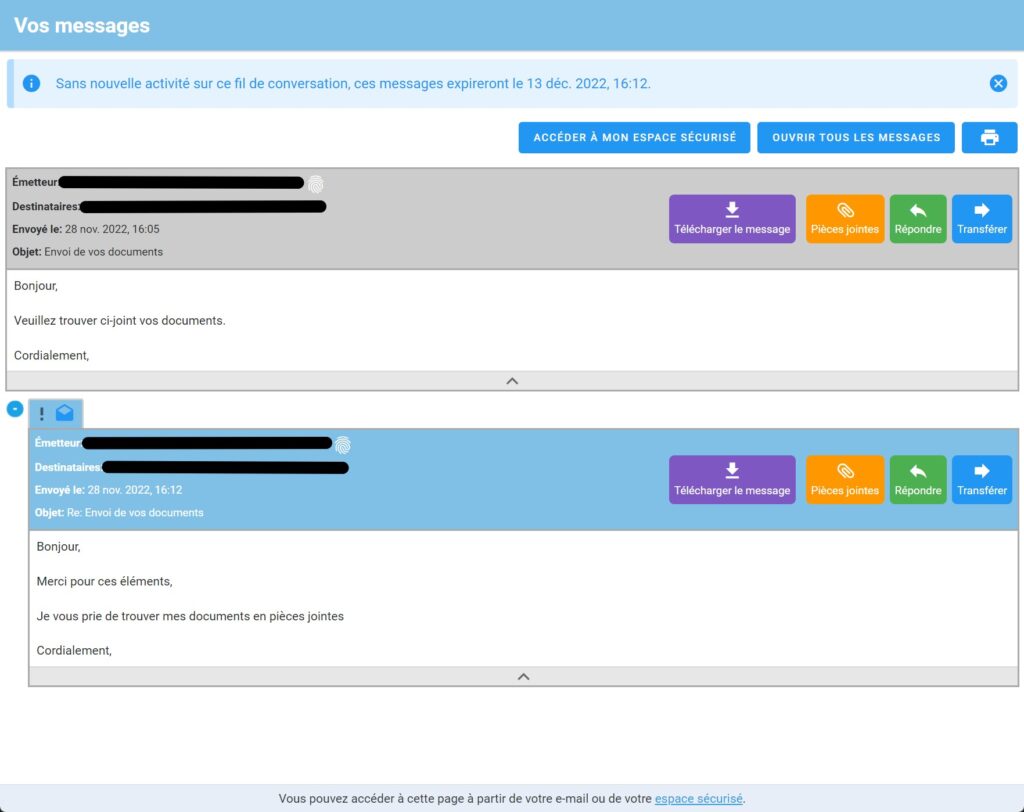
Task: Click Transférer on the 16:12 reply message
Action: click(981, 480)
